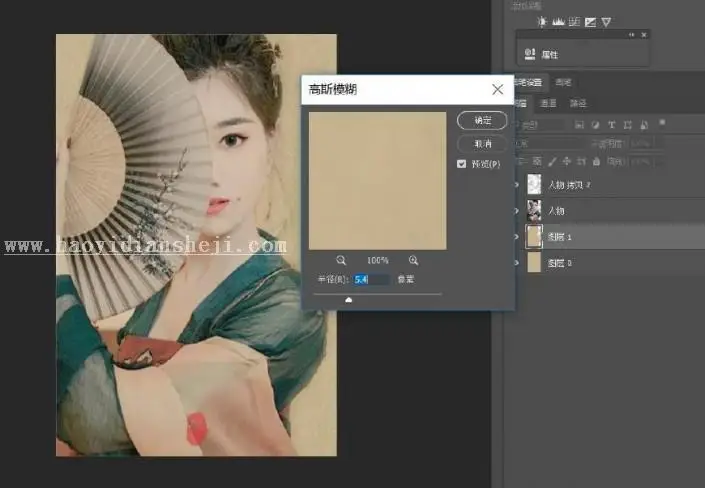Switch to the 通道 tab
Image resolution: width=705 pixels, height=488 pixels.
click(x=548, y=103)
